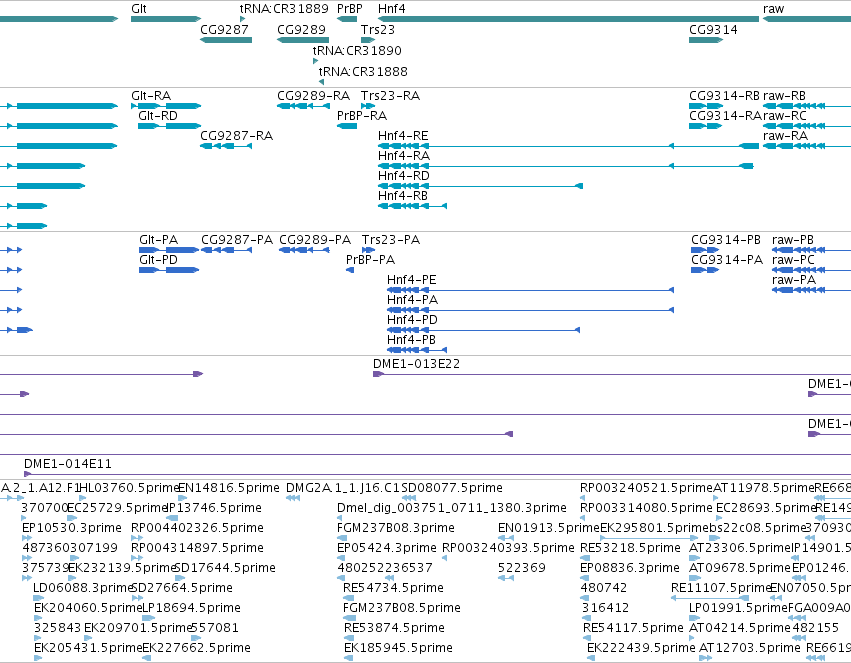Click the raw-PB protein label

793,240
